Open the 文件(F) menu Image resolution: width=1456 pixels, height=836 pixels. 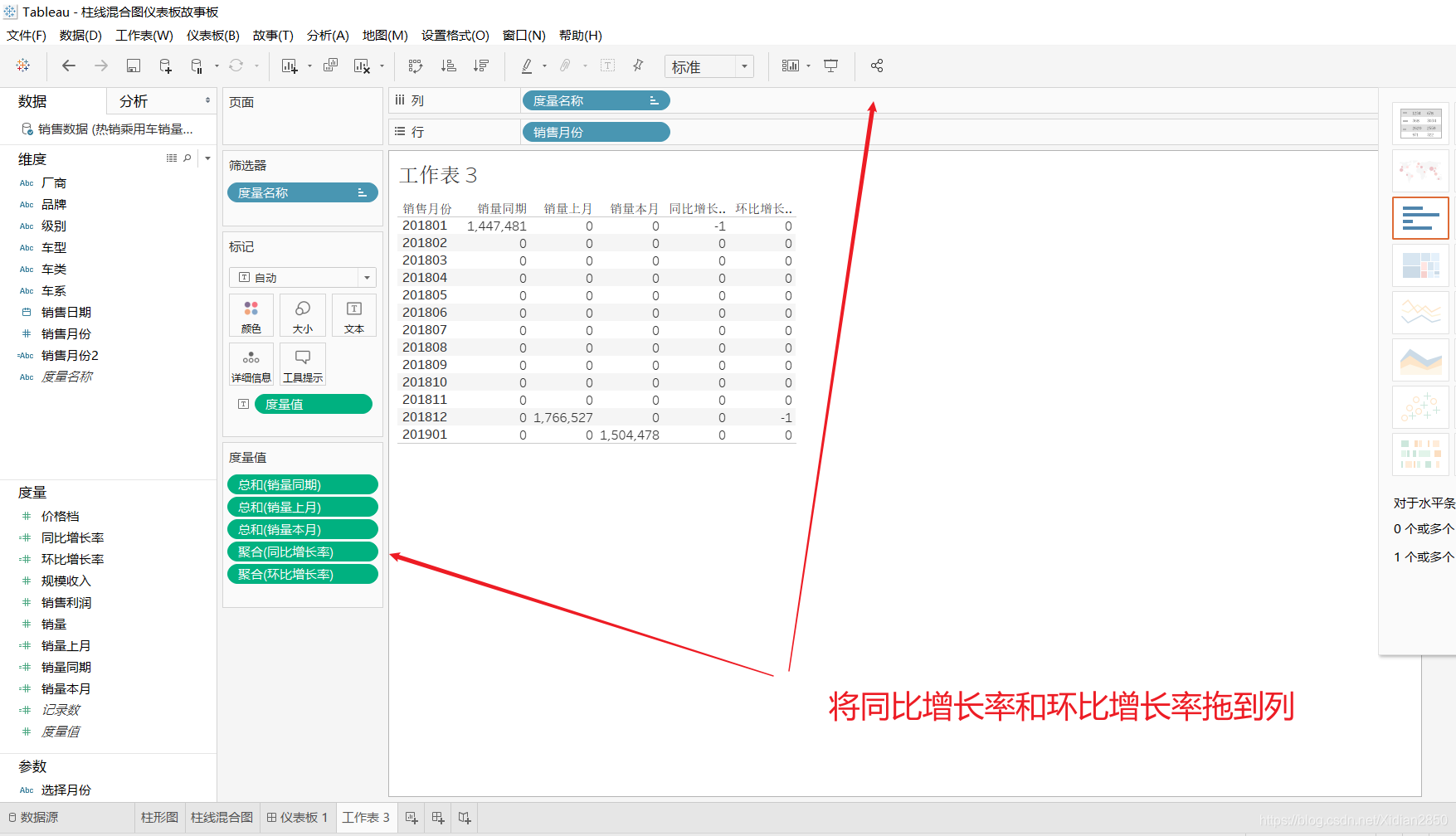[x=27, y=35]
